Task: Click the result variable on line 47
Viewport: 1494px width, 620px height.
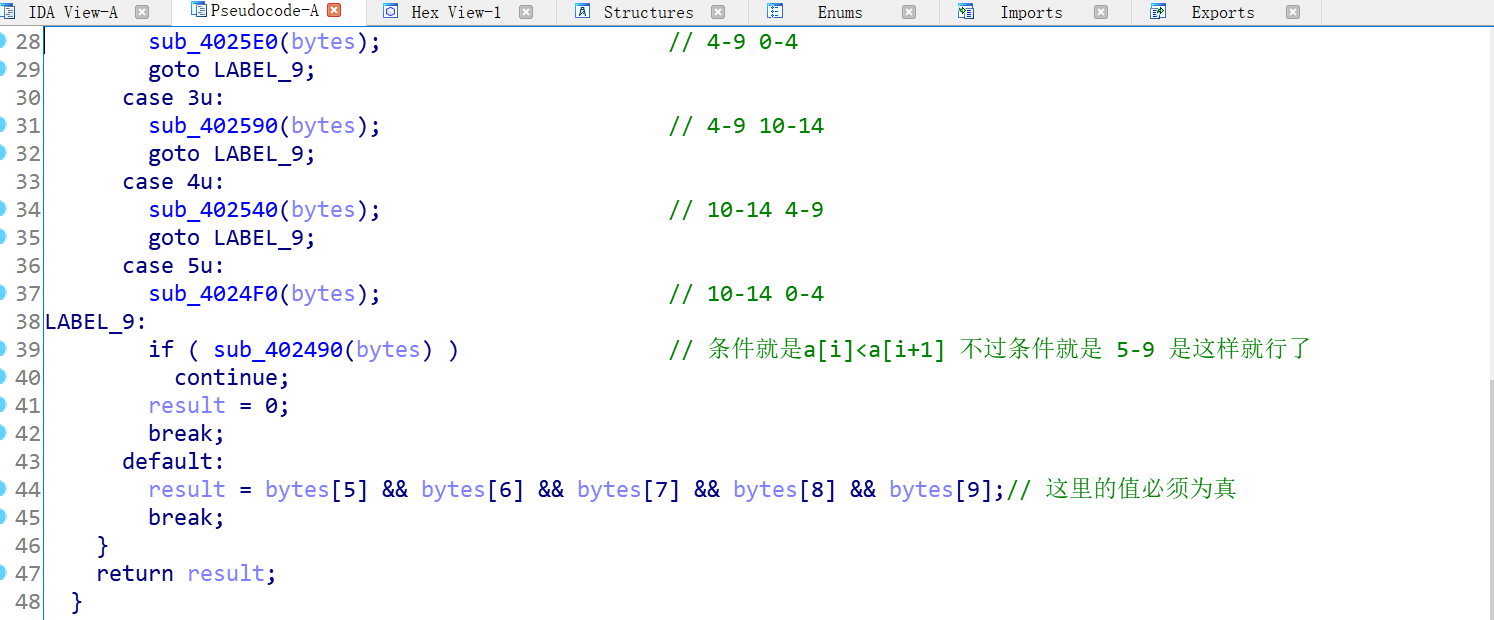Action: [x=225, y=573]
